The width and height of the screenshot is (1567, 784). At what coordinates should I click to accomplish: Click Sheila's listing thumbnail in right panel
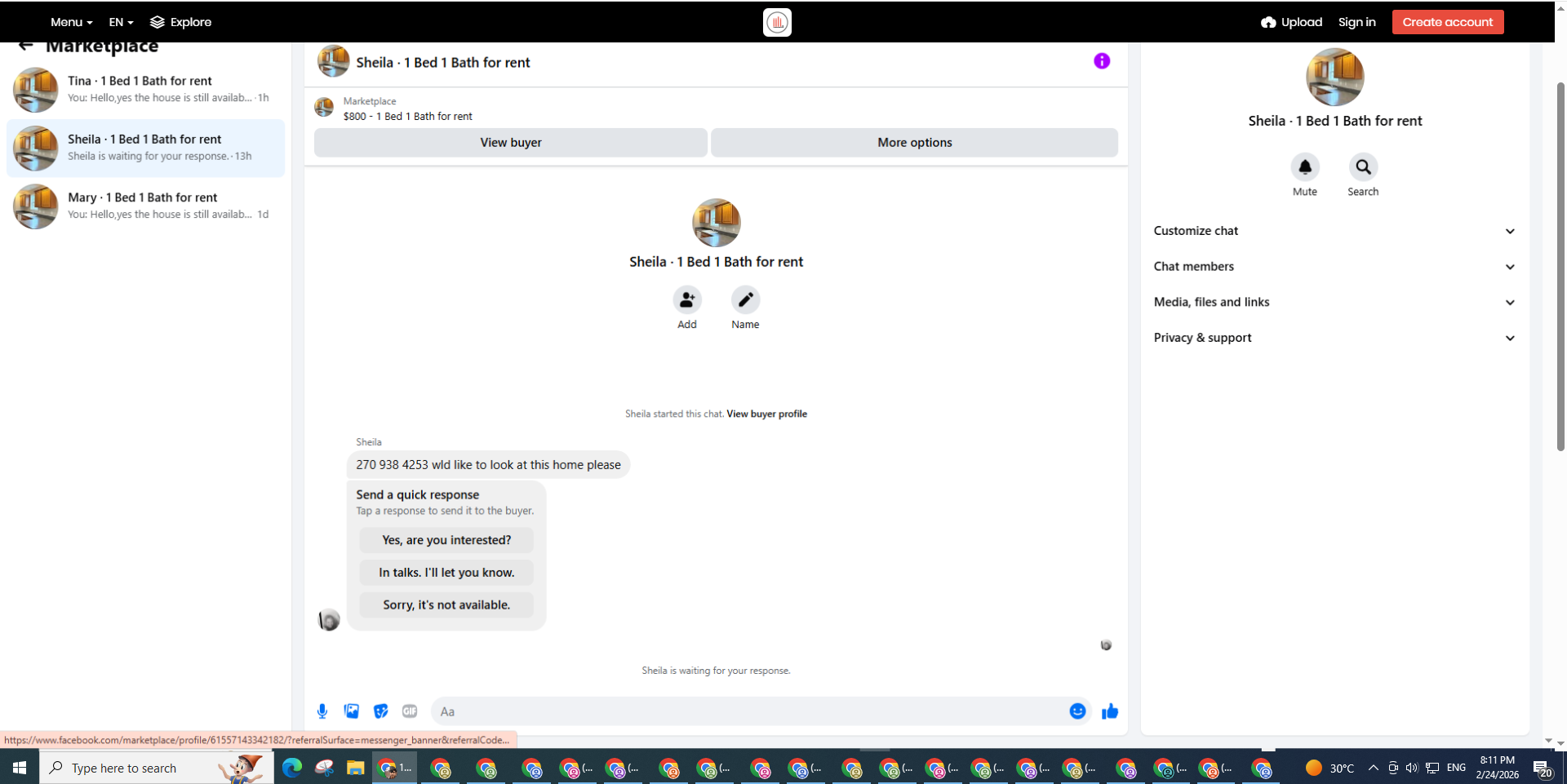tap(1335, 78)
